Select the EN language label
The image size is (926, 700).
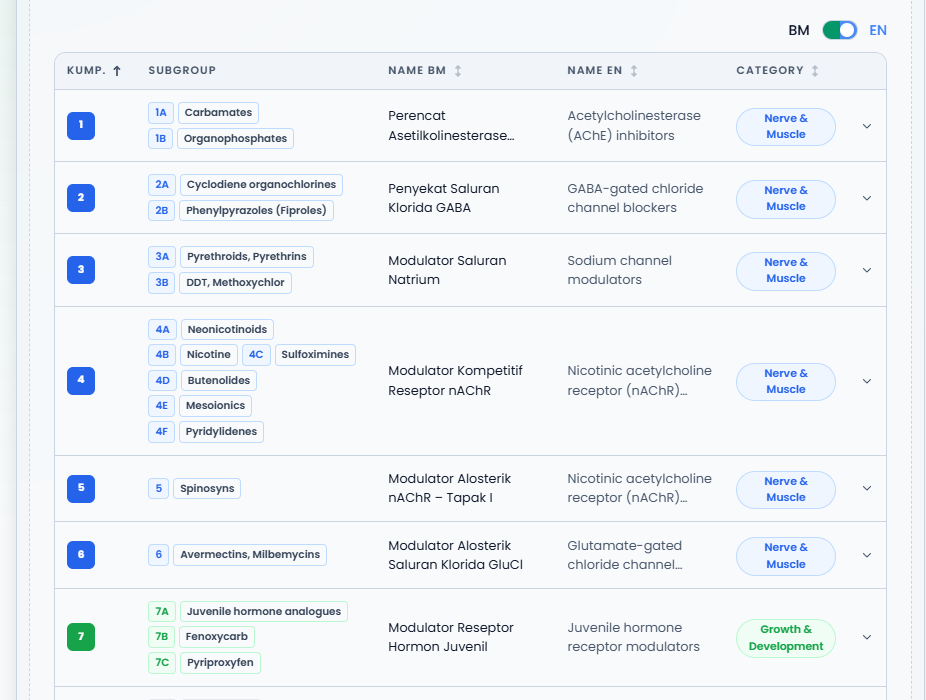[878, 30]
